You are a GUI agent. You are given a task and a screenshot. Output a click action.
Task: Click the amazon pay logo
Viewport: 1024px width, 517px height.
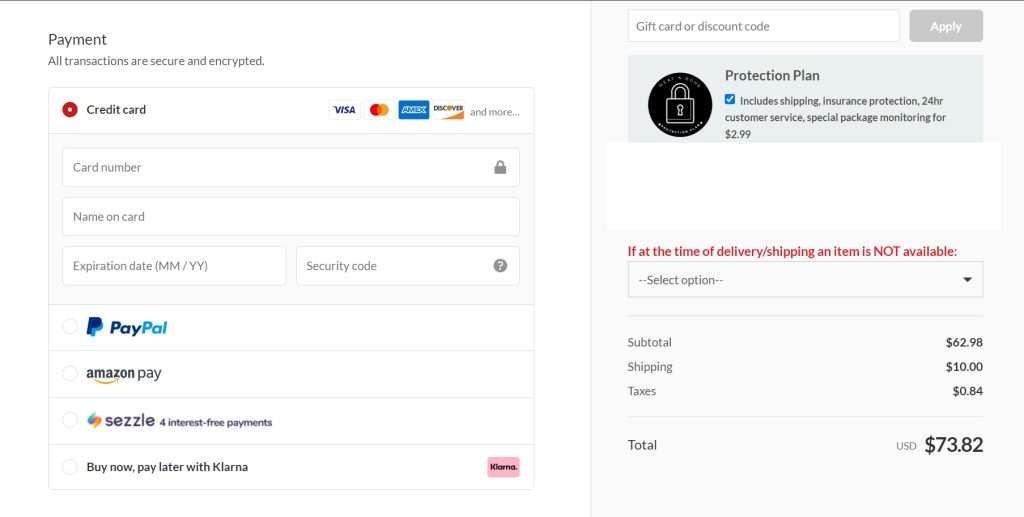(x=123, y=375)
